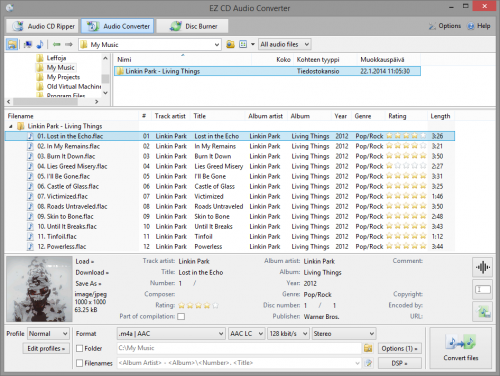The image size is (500, 376).
Task: Collapse the Linkin Park - Living Things group
Action: [11, 126]
